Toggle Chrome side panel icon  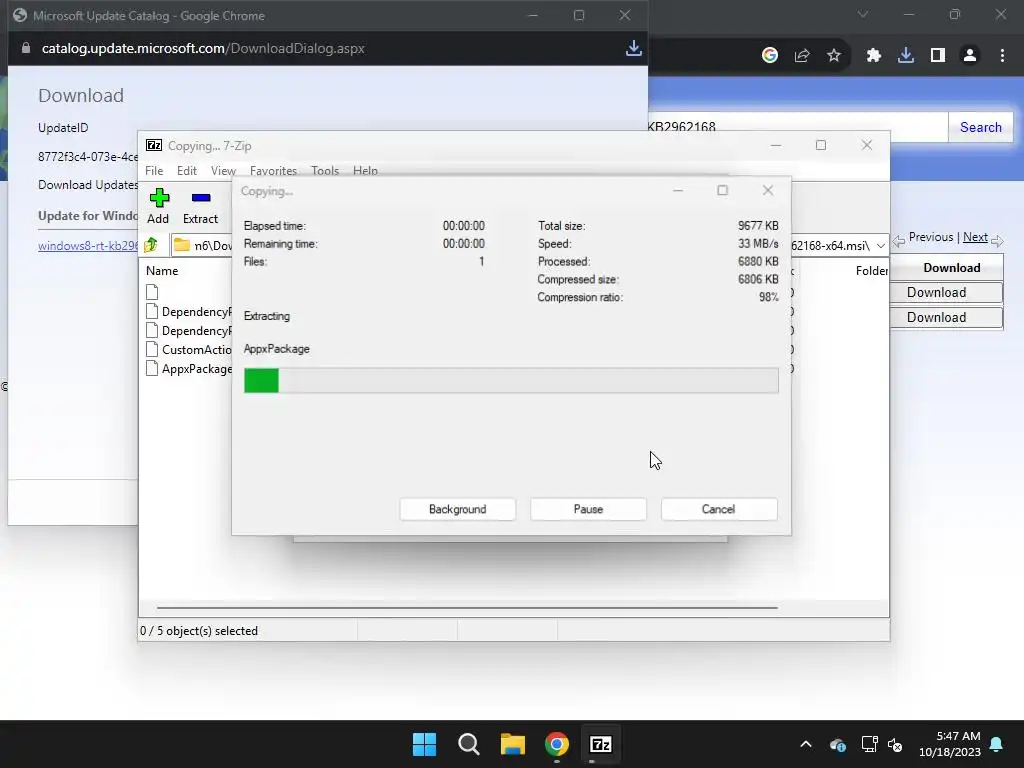(938, 56)
